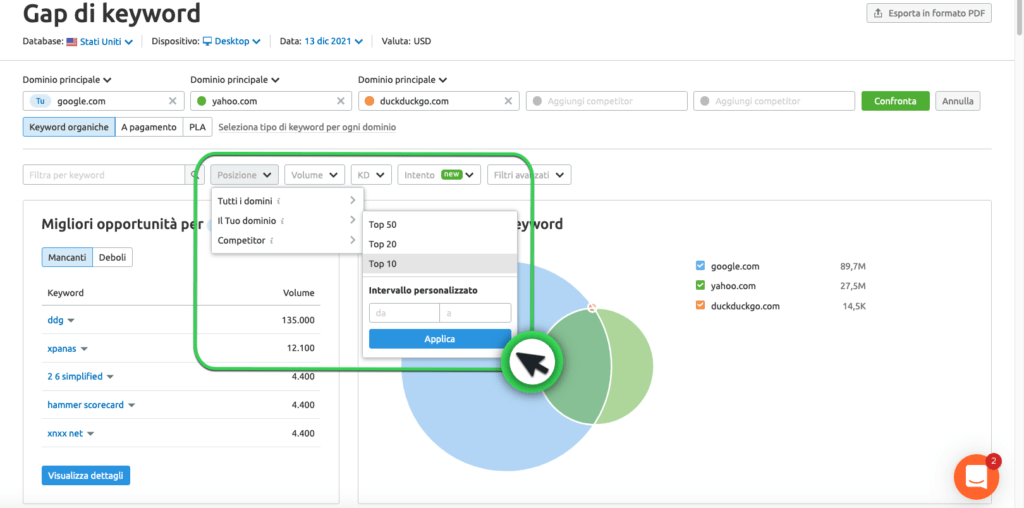Viewport: 1024px width, 508px height.
Task: Remove google.com from the domain field
Action: tap(172, 101)
